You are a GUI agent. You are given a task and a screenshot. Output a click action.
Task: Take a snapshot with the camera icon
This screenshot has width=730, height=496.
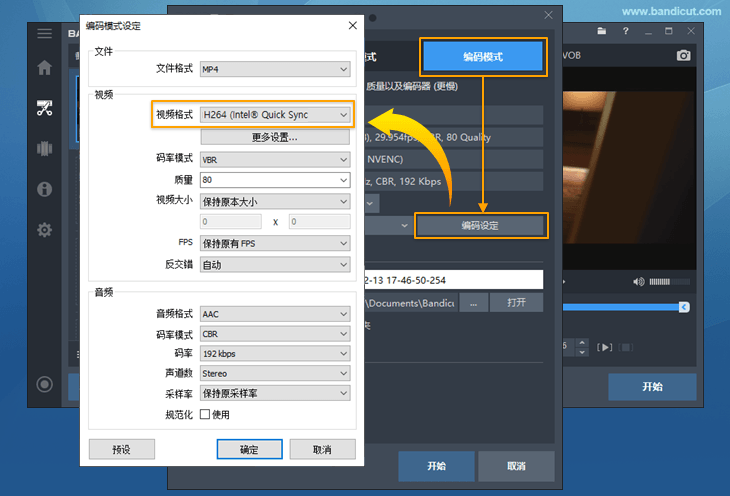pyautogui.click(x=683, y=55)
